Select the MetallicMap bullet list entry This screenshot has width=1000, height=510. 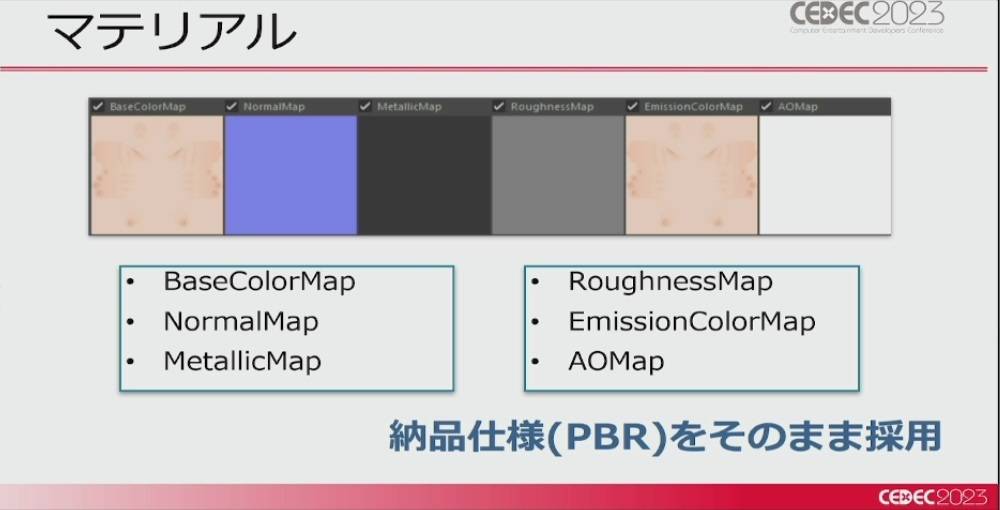(x=242, y=361)
